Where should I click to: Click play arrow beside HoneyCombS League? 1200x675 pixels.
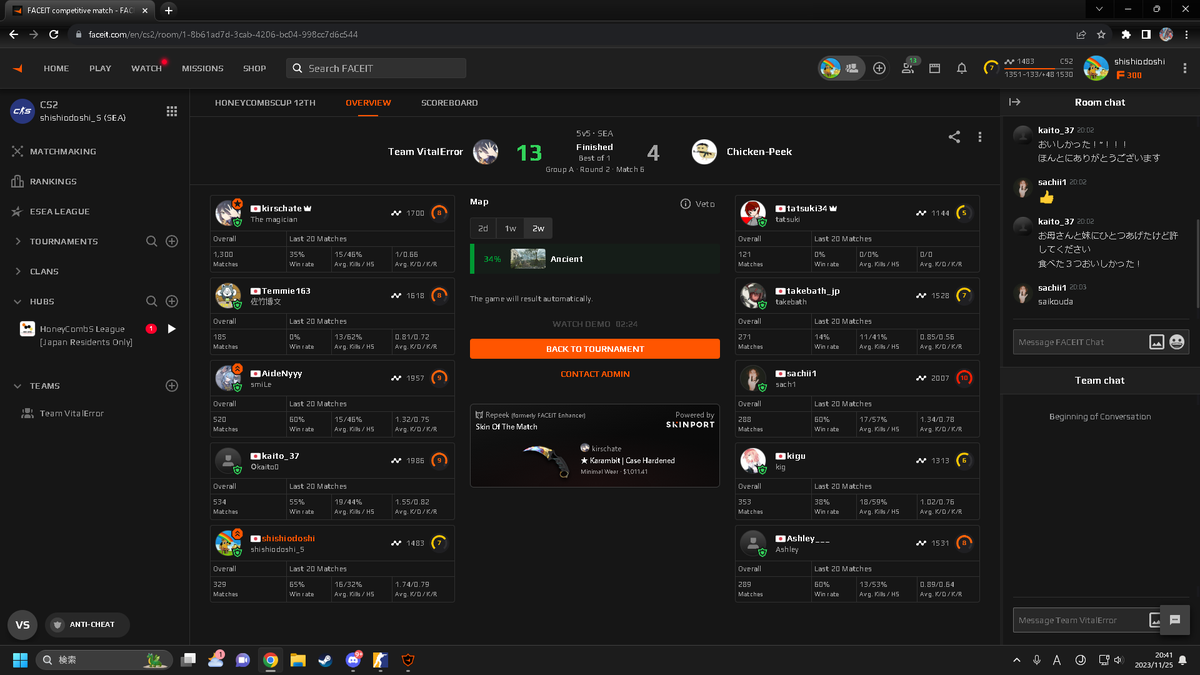(172, 329)
